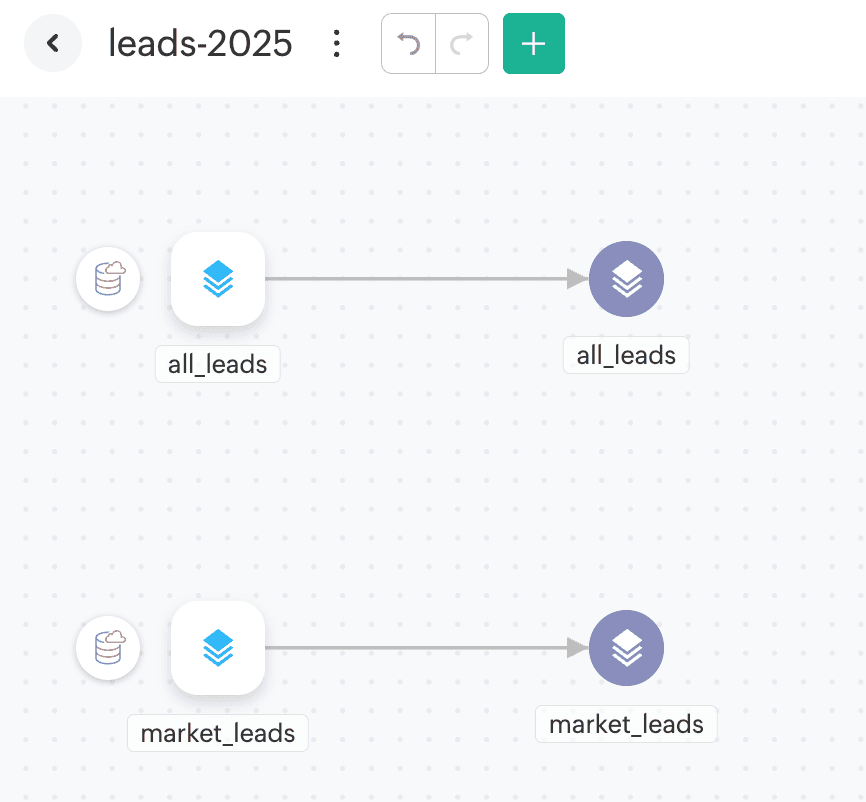This screenshot has height=802, width=866.
Task: Open the leads-2025 three-dot options menu
Action: click(x=337, y=44)
